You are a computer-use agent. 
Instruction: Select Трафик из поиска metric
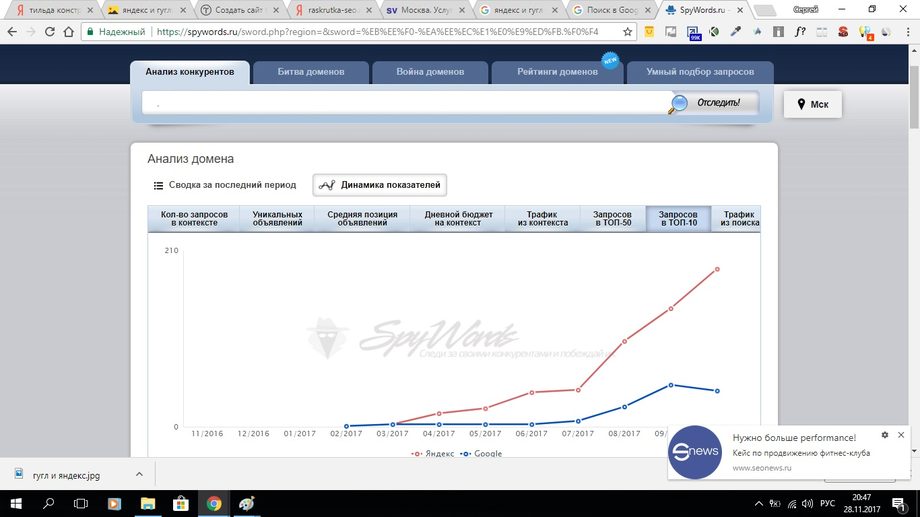pos(736,218)
